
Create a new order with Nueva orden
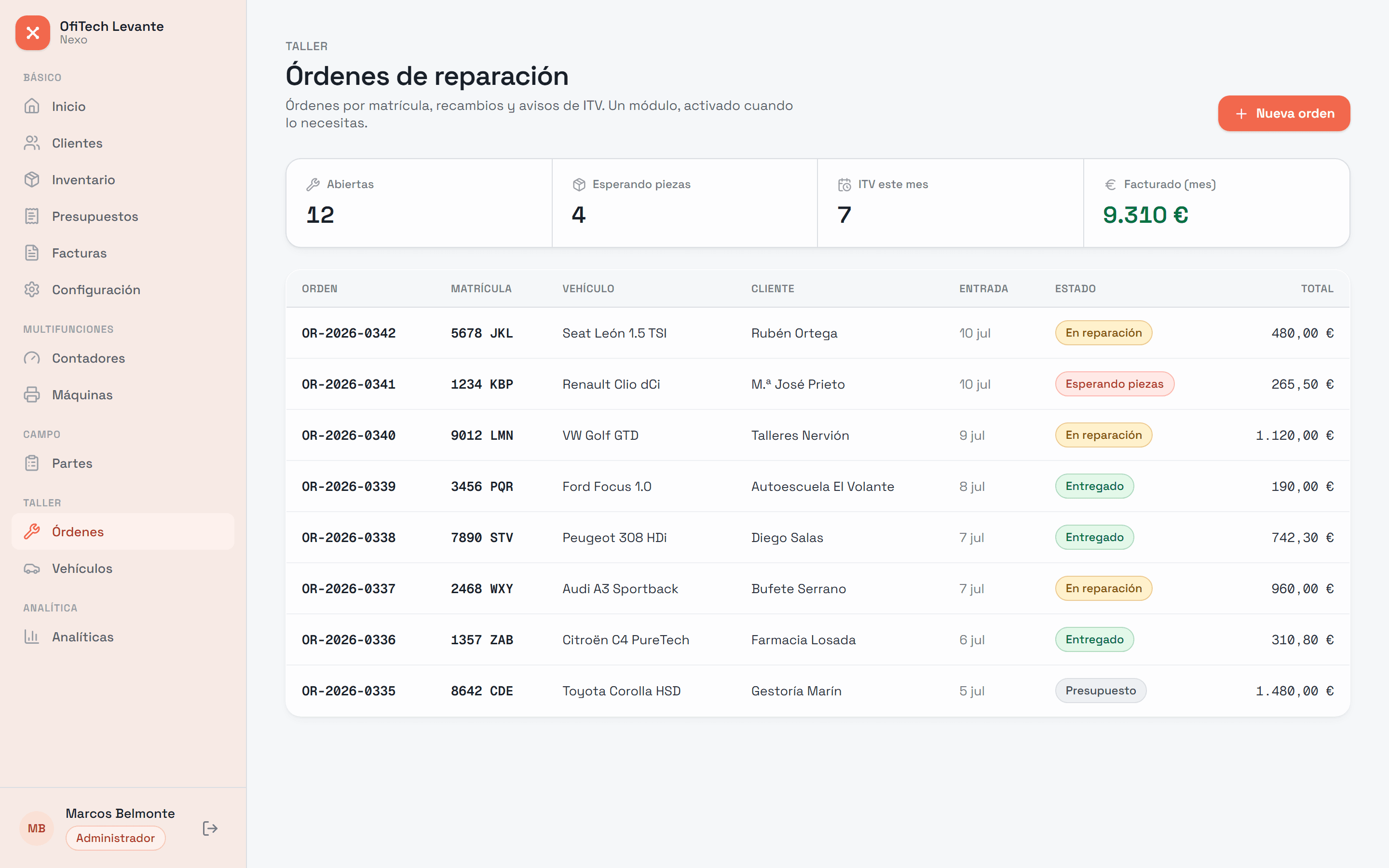(1284, 114)
